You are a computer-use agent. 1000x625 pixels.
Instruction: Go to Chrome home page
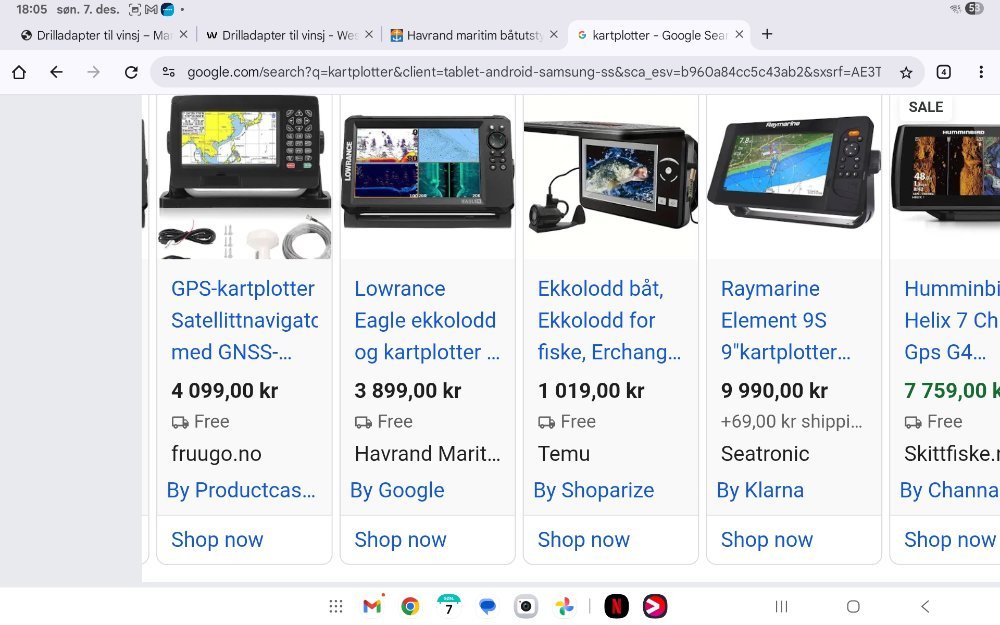click(19, 72)
